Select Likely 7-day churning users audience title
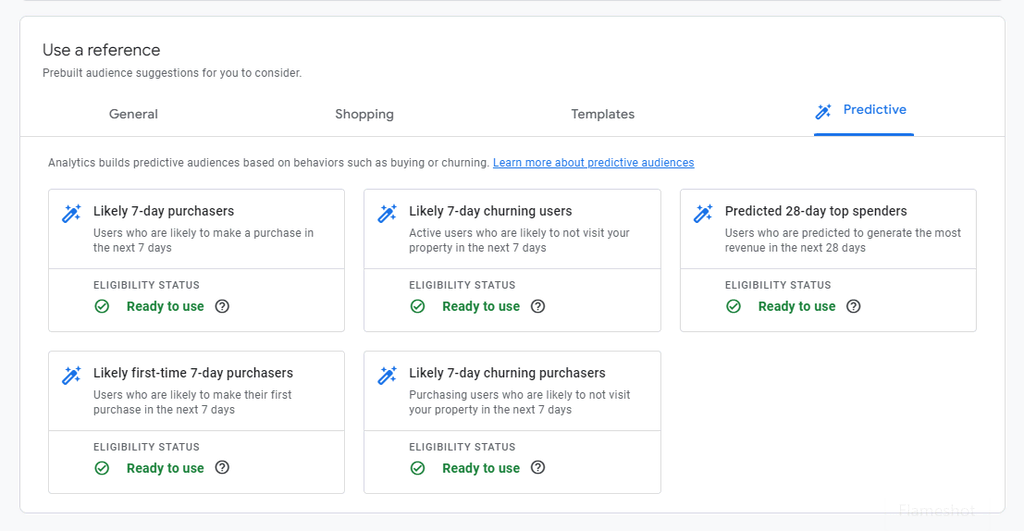Viewport: 1024px width, 531px height. pos(490,211)
